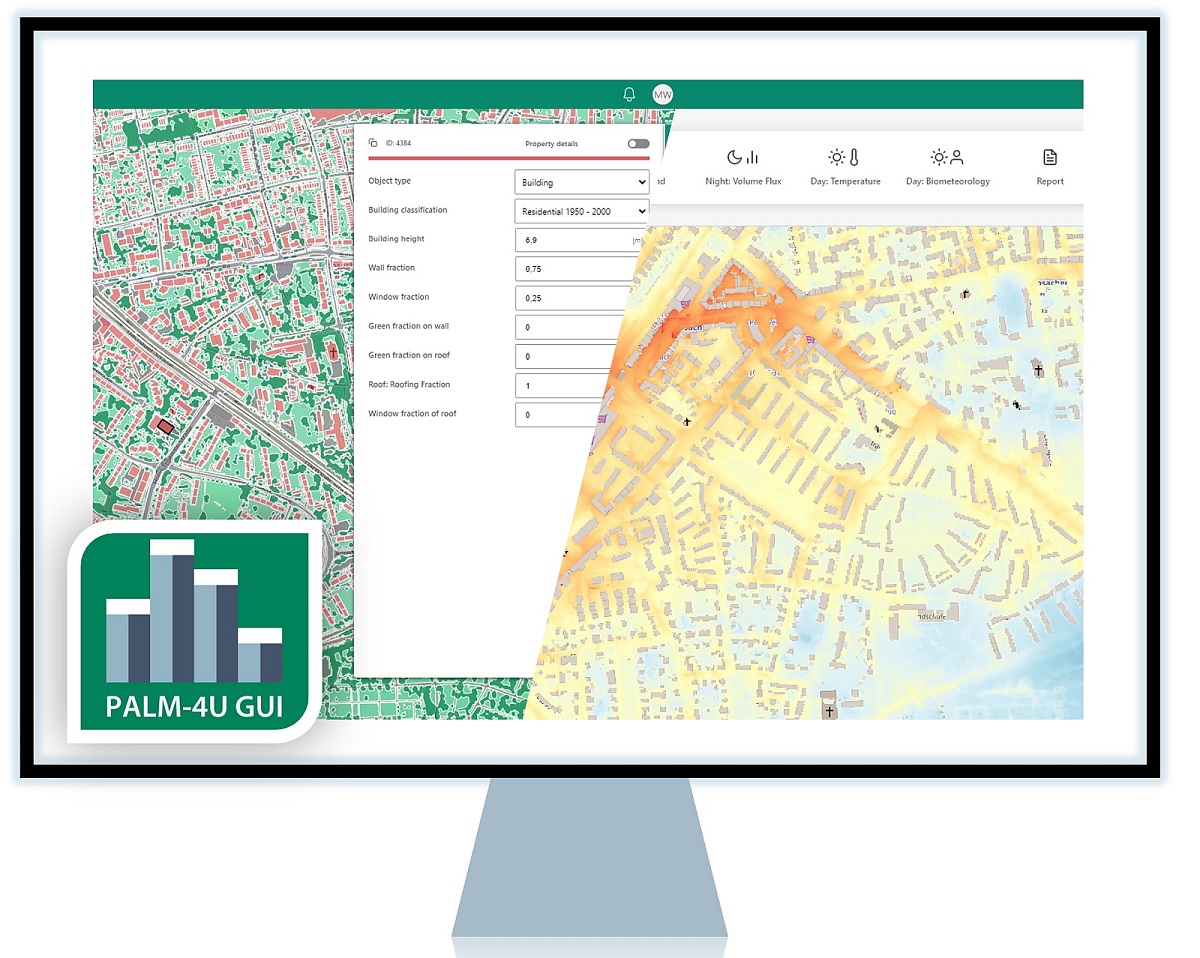Click the Day: Biometeorology label
The height and width of the screenshot is (958, 1200).
tap(947, 182)
